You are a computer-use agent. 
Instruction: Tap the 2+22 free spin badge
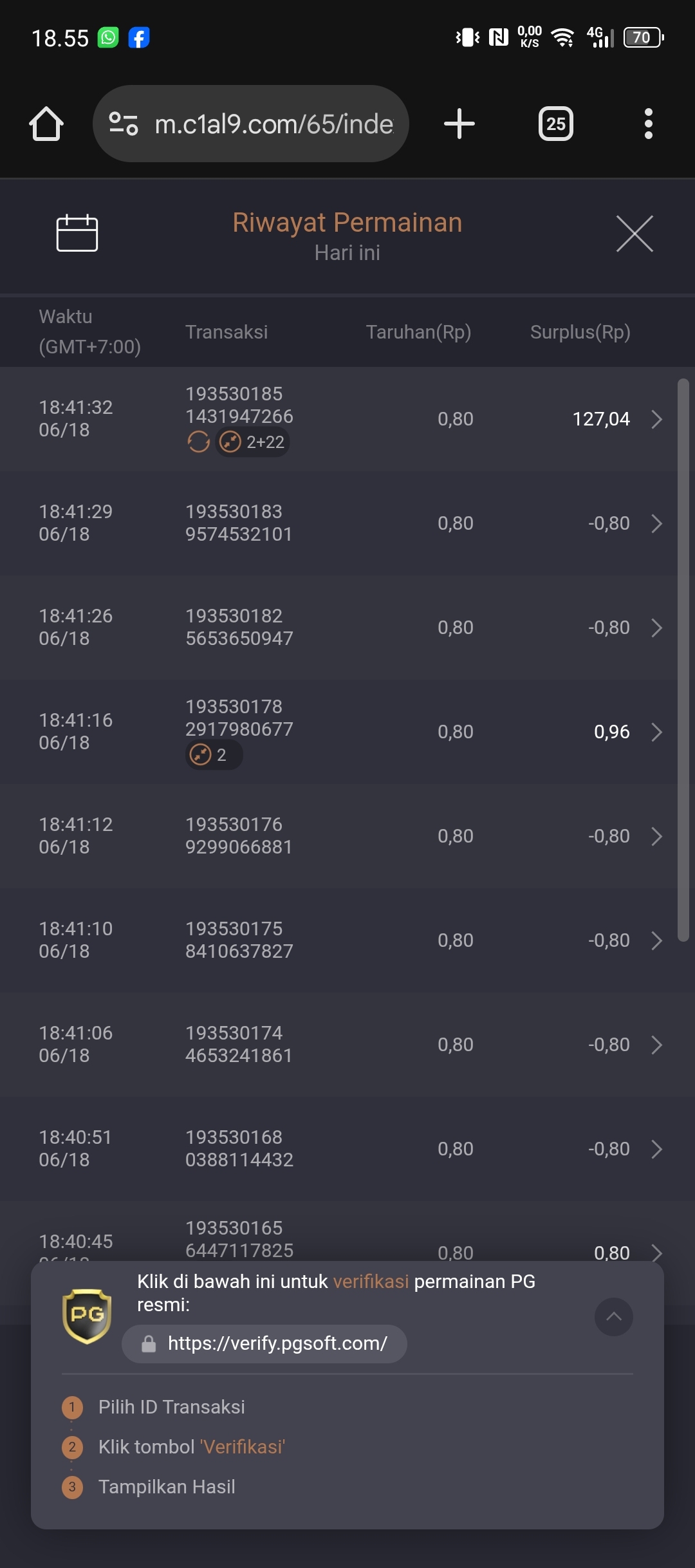pos(252,442)
